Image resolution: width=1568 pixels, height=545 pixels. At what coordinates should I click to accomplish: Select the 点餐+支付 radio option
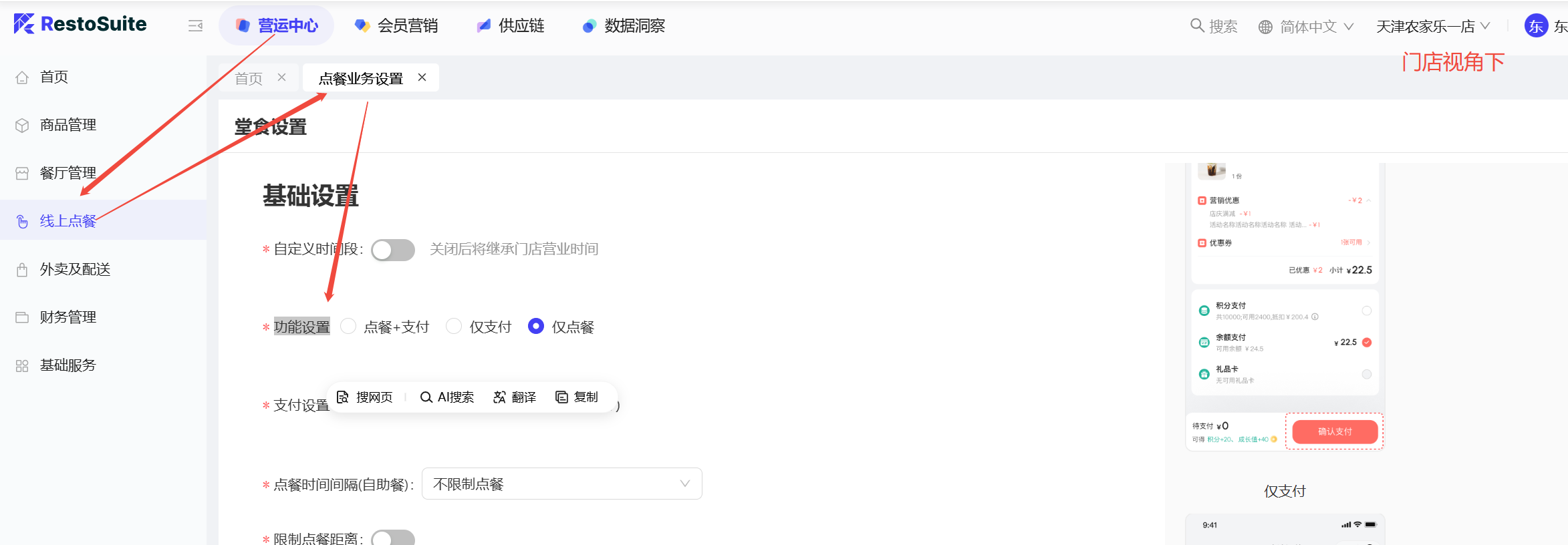(x=348, y=327)
